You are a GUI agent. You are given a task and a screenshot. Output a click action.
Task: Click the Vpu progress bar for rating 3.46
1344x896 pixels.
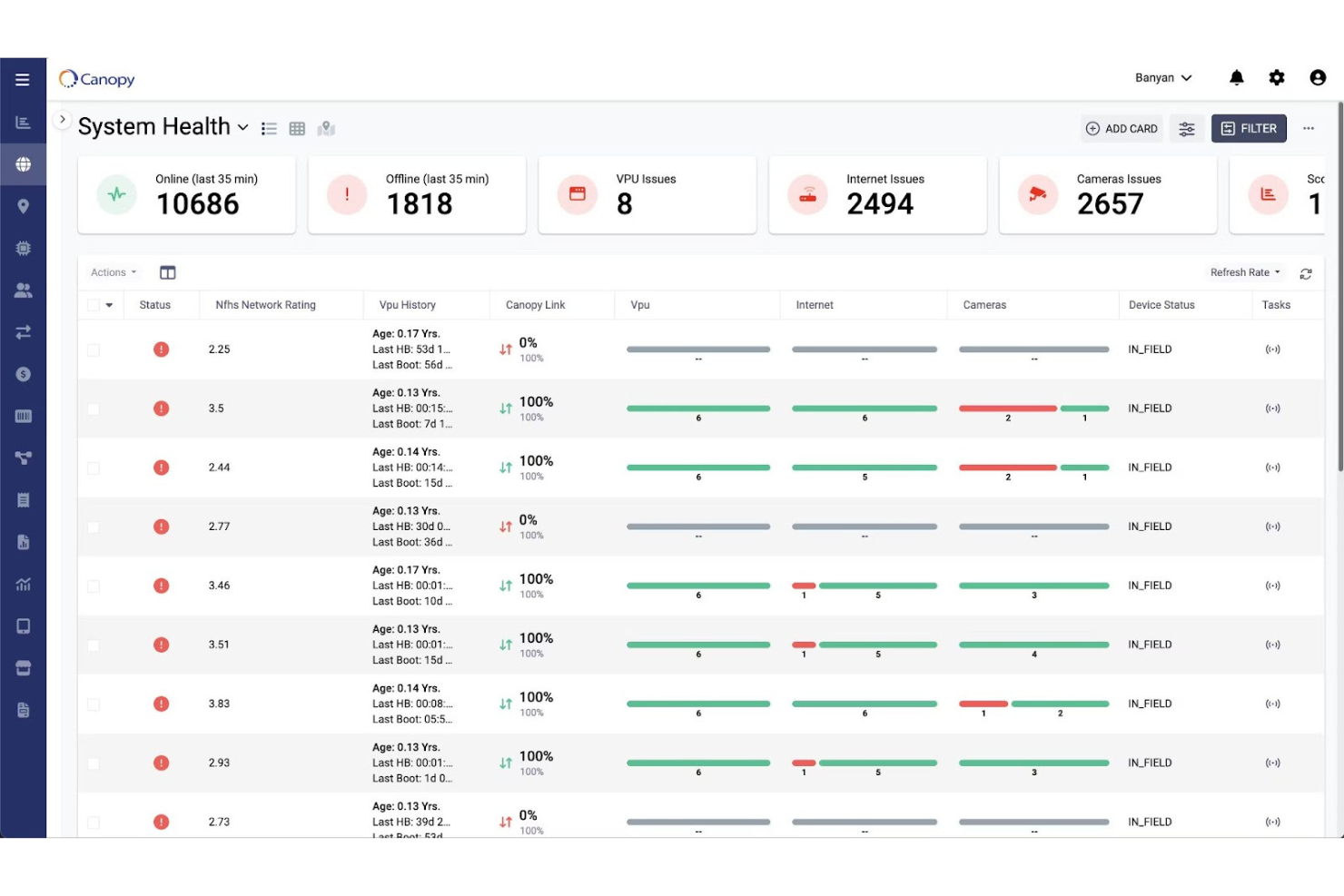tap(698, 586)
